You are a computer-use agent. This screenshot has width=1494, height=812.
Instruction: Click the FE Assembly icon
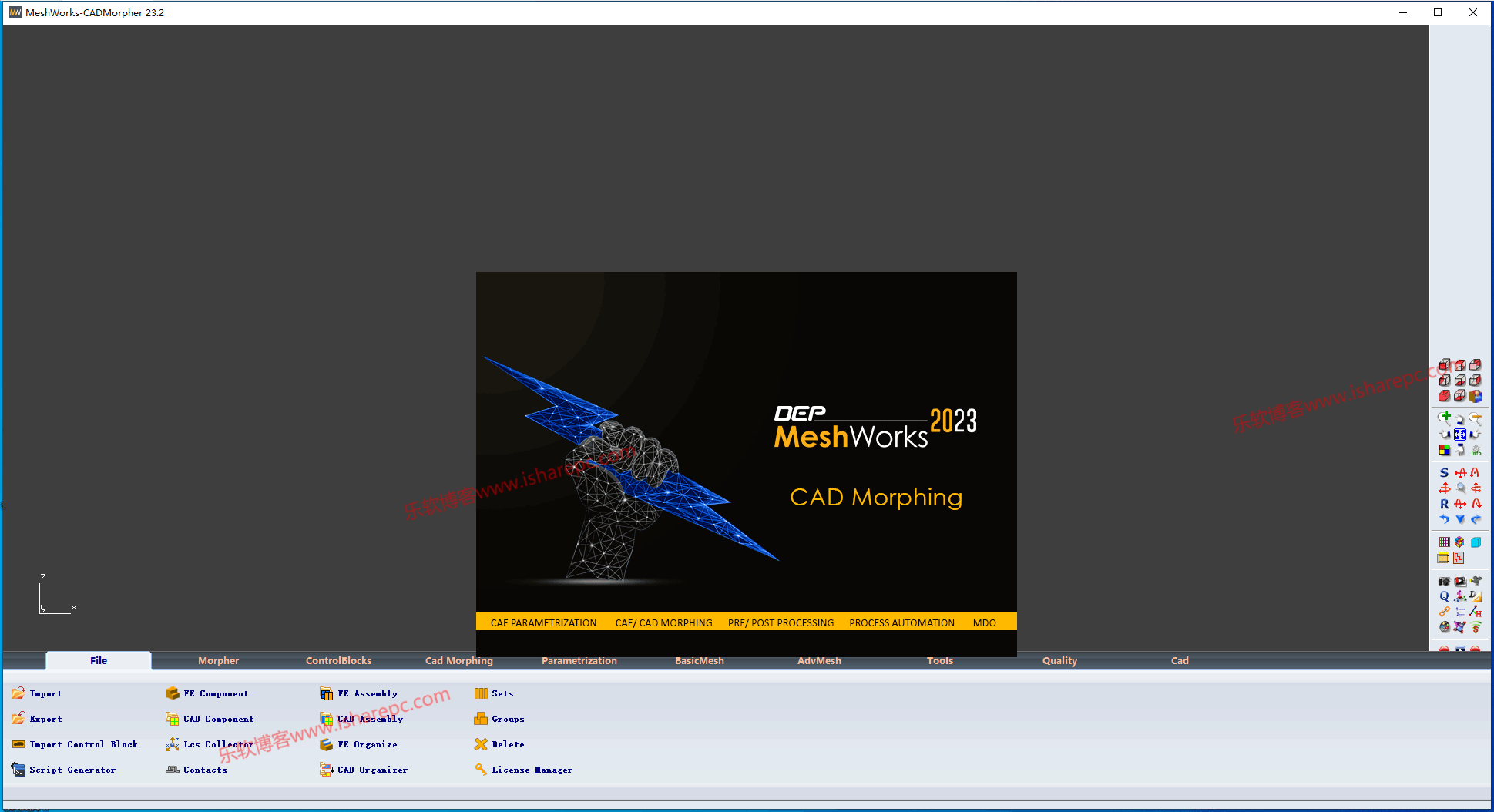tap(327, 693)
